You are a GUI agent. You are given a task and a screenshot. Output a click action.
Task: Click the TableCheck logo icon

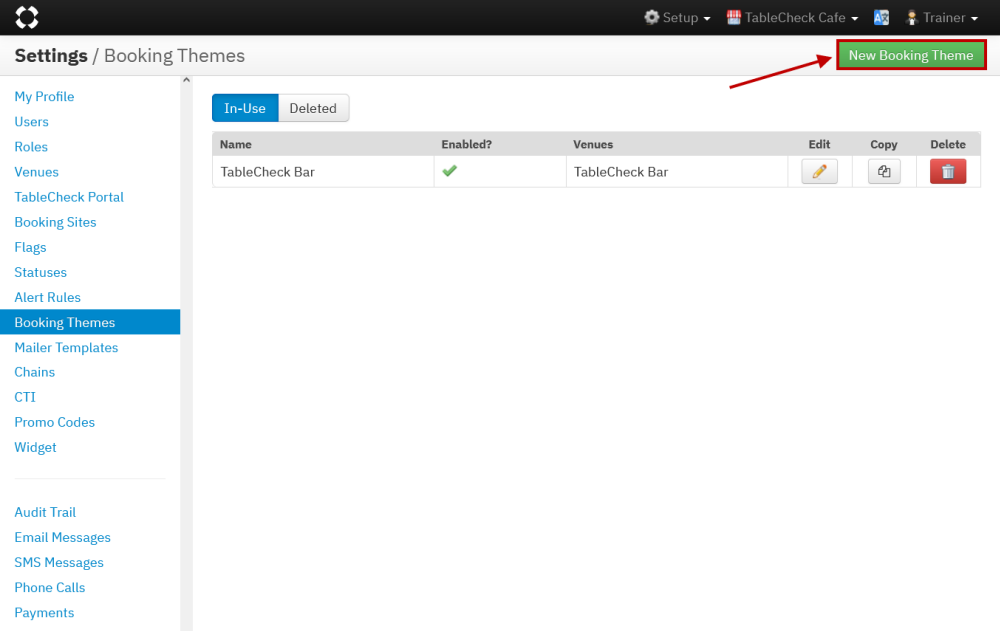pyautogui.click(x=27, y=17)
